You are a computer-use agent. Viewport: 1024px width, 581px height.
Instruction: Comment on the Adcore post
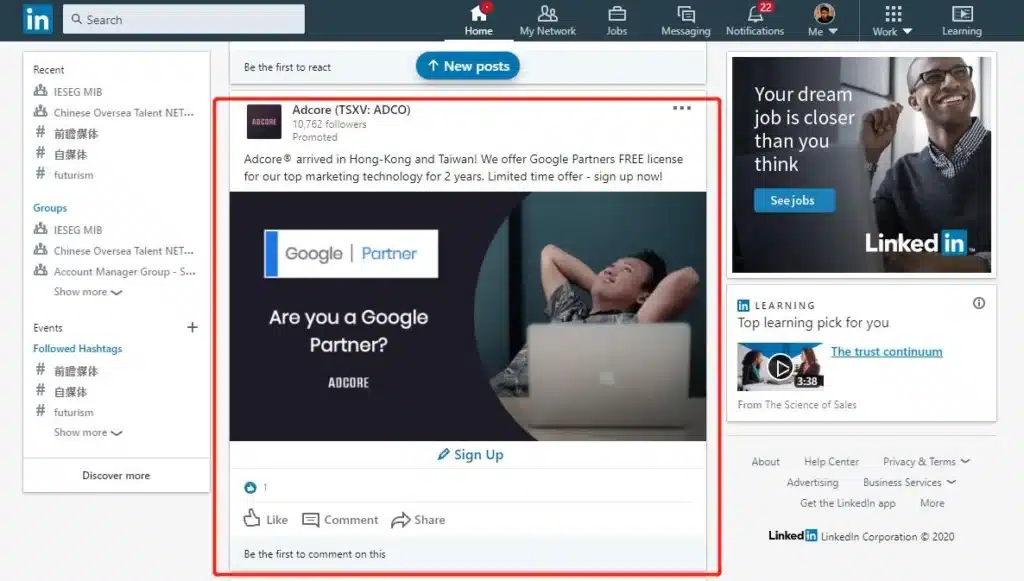pos(340,520)
